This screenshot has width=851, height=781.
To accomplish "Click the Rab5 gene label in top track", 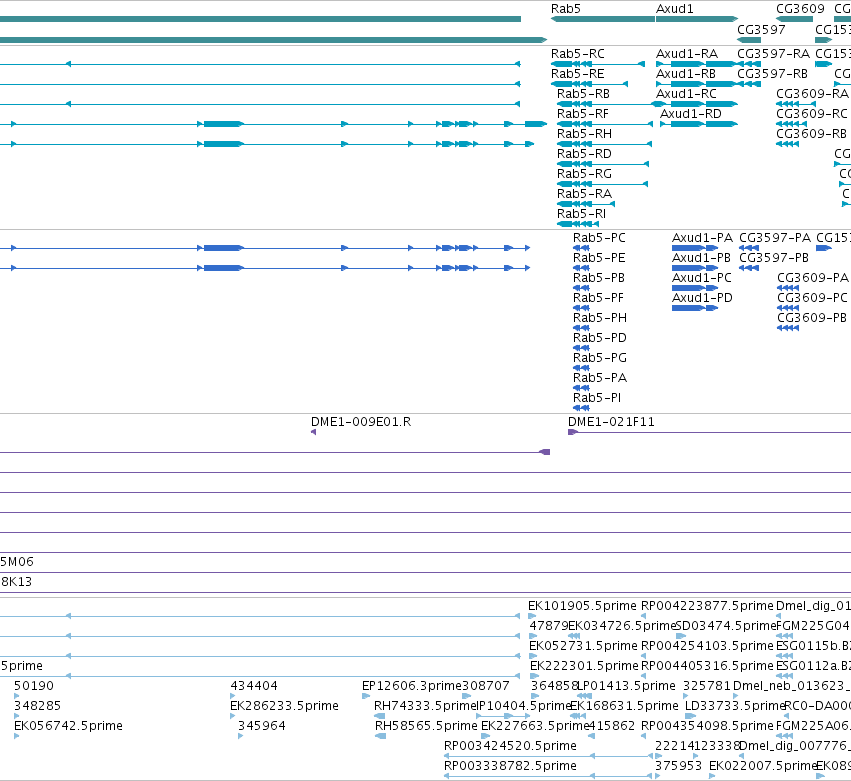I will coord(566,9).
